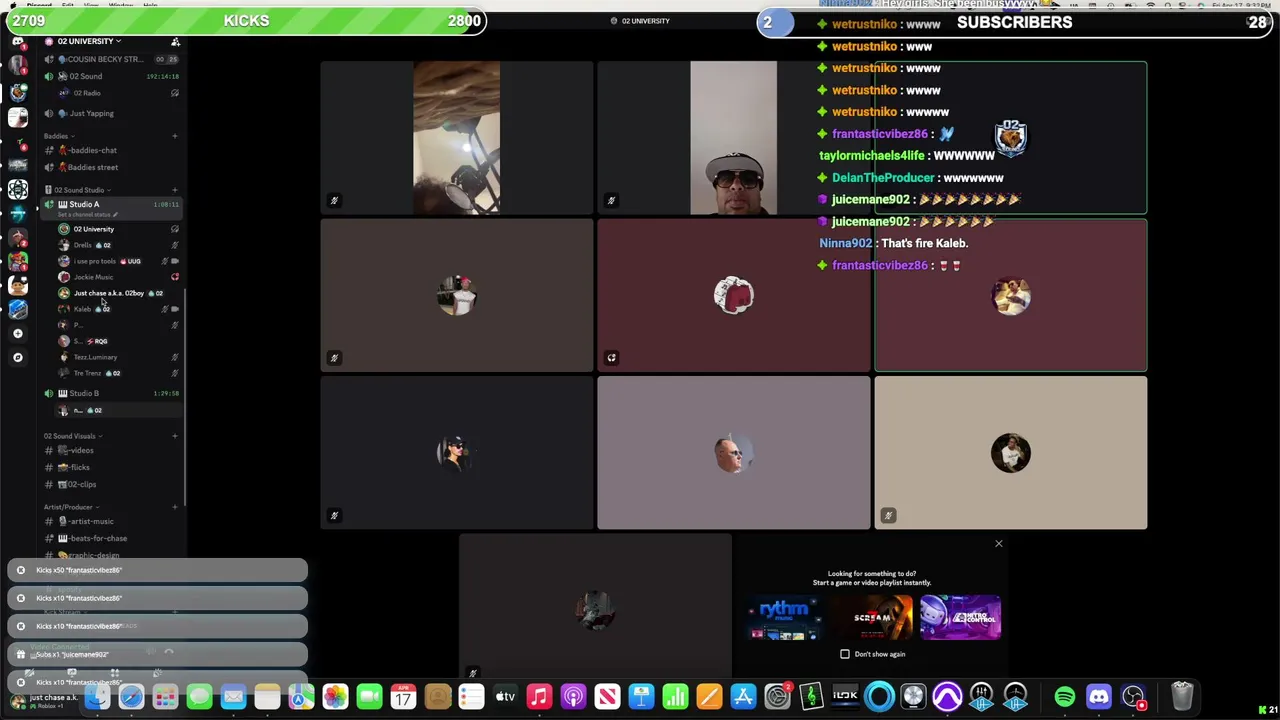Screen dimensions: 1280x720
Task: Open OBS in the dock
Action: [1133, 697]
